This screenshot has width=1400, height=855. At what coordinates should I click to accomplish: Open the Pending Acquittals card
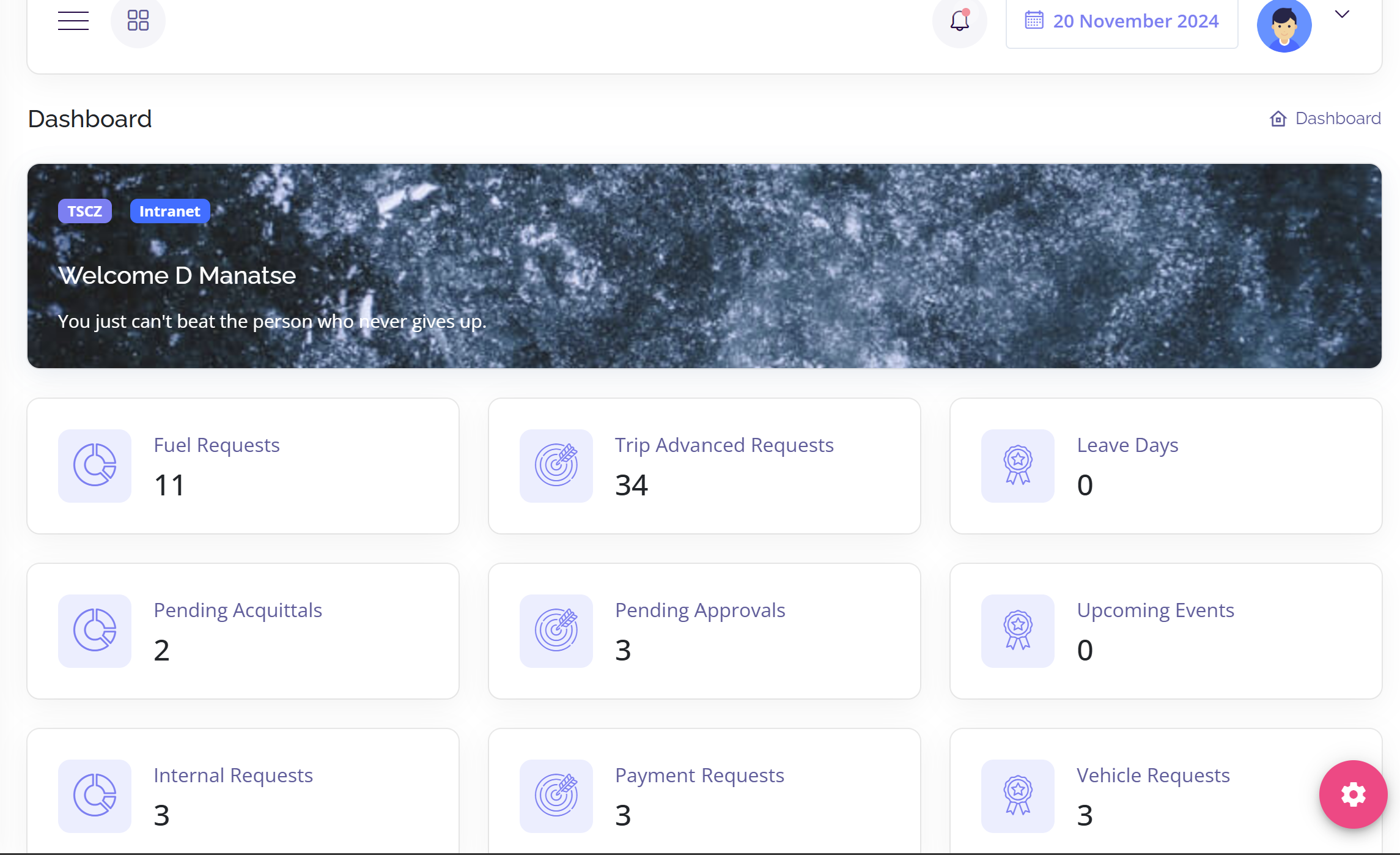pos(243,631)
